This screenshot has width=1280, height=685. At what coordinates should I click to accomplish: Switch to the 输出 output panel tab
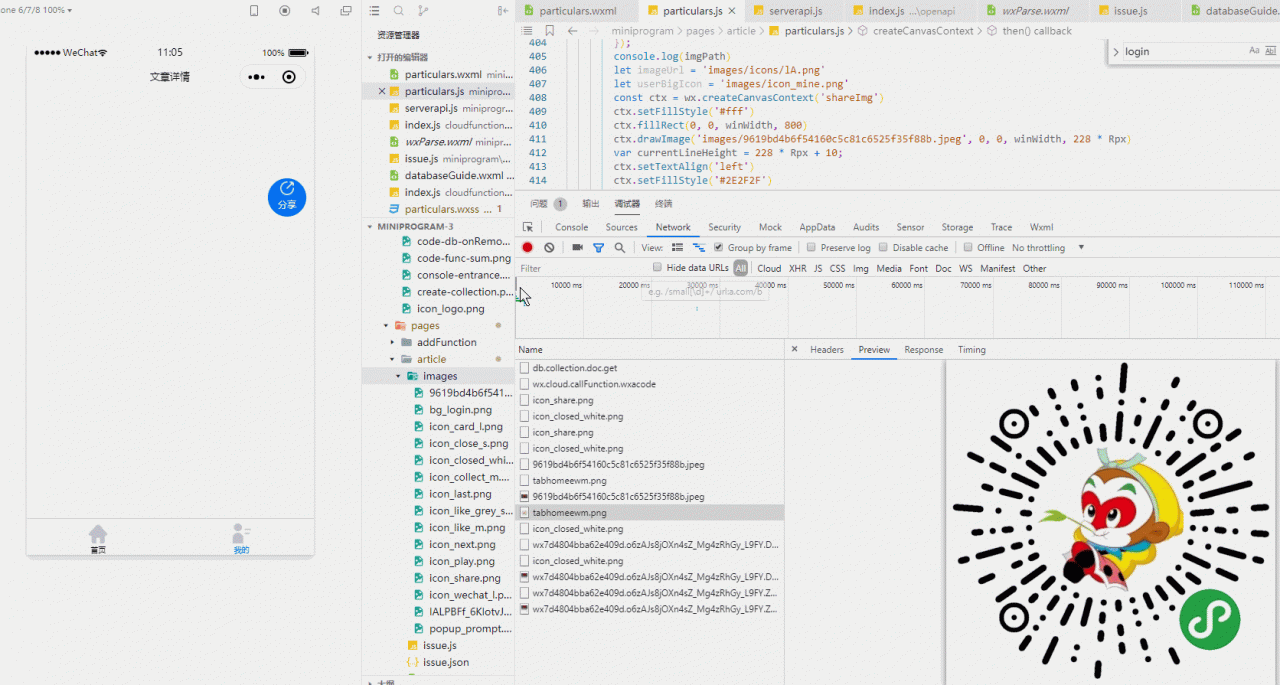pos(591,203)
